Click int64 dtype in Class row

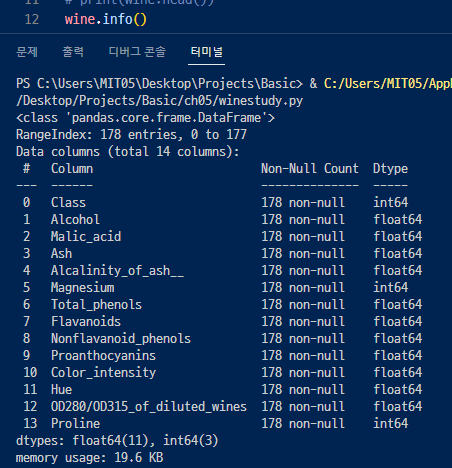point(390,203)
